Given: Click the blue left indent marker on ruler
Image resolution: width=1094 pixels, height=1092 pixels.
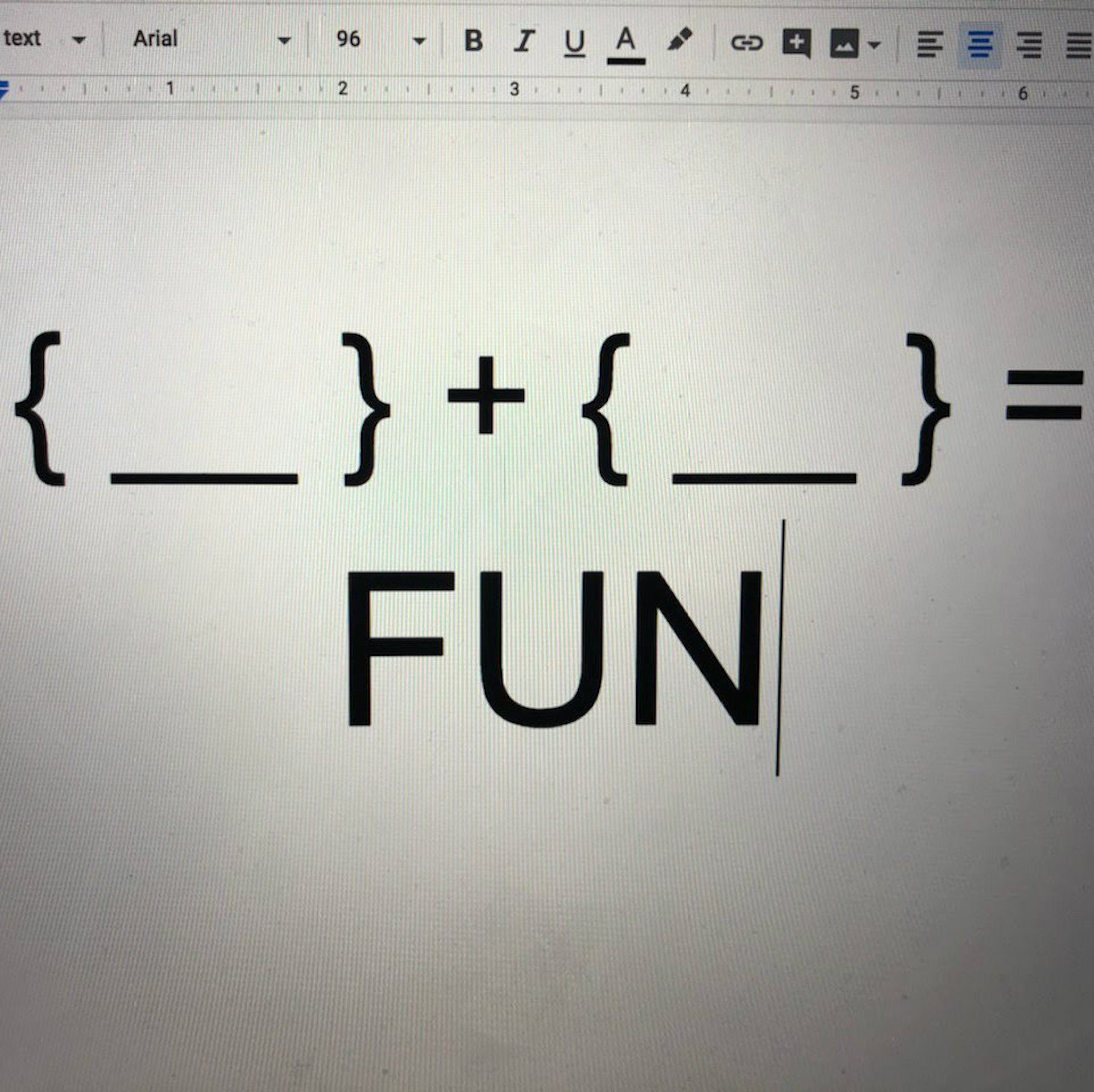Looking at the screenshot, I should pyautogui.click(x=3, y=90).
